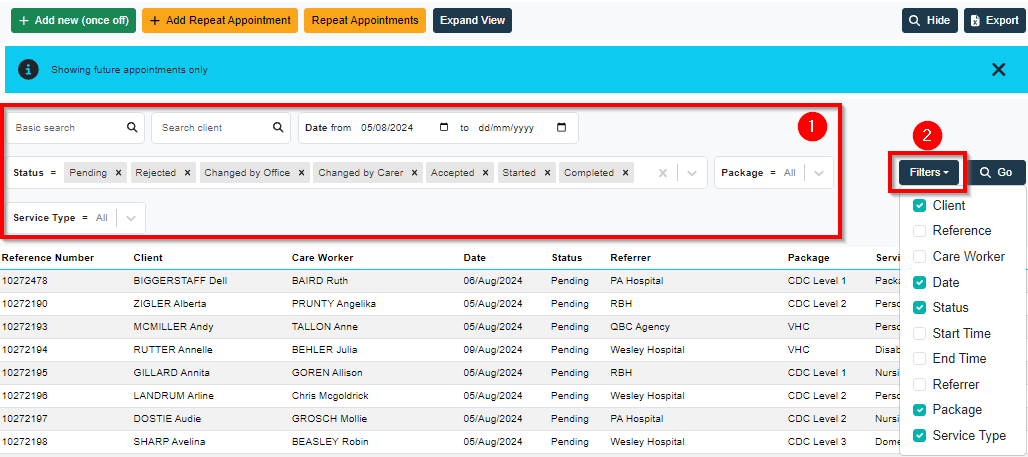Screen dimensions: 1028x457
Task: Click care worker PRUNTY Angelika
Action: (x=334, y=304)
